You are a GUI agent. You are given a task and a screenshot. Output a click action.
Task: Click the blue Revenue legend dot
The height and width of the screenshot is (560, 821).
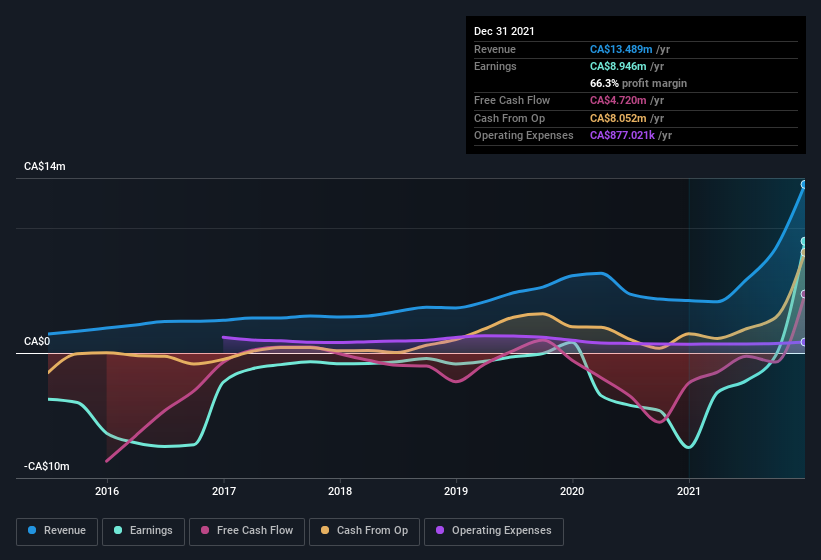click(x=33, y=531)
